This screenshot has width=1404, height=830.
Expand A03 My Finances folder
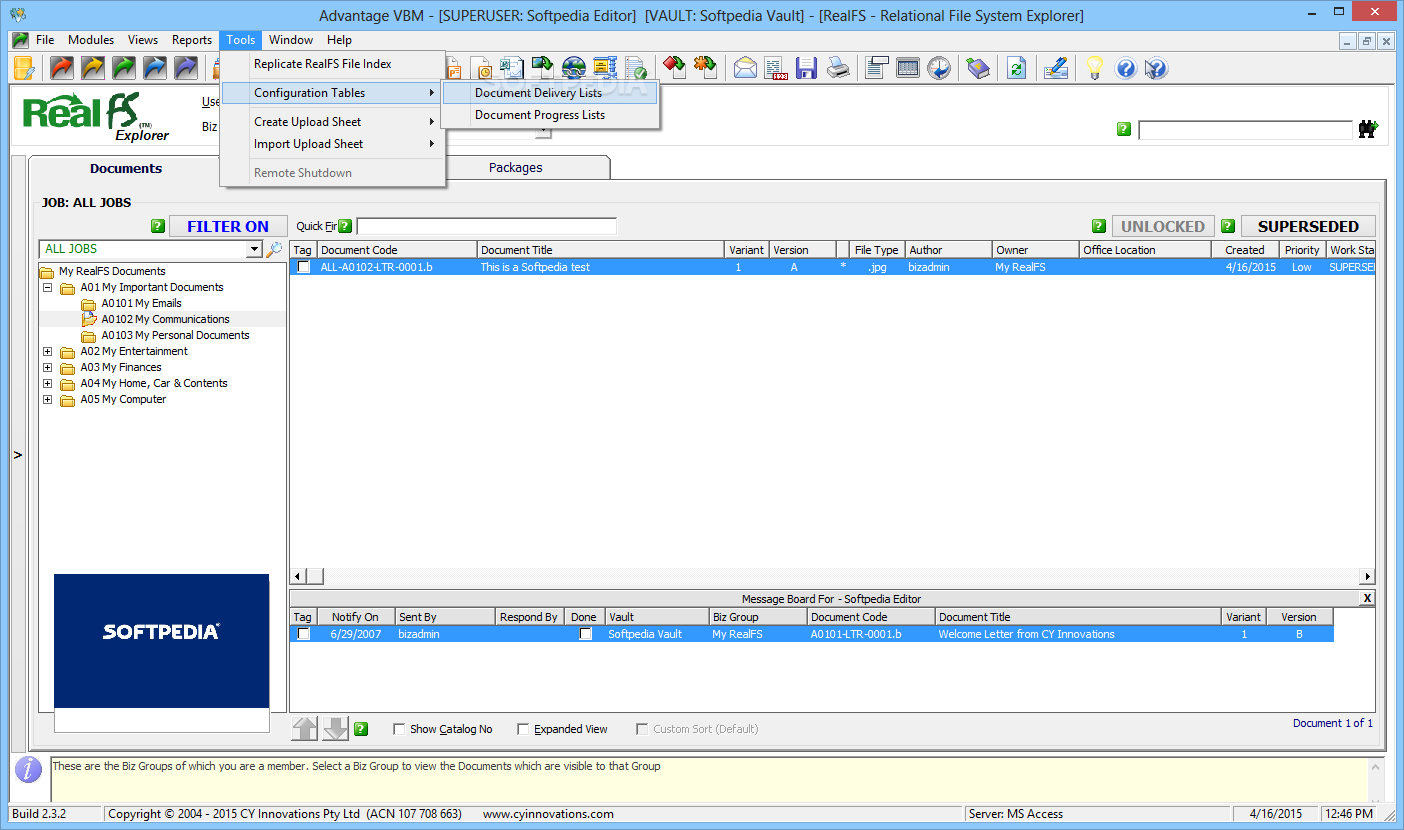(47, 367)
